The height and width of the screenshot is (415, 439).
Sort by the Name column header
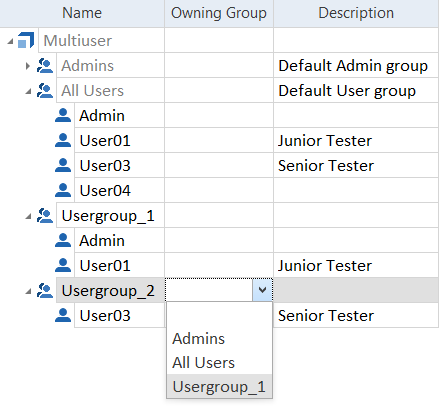[82, 13]
